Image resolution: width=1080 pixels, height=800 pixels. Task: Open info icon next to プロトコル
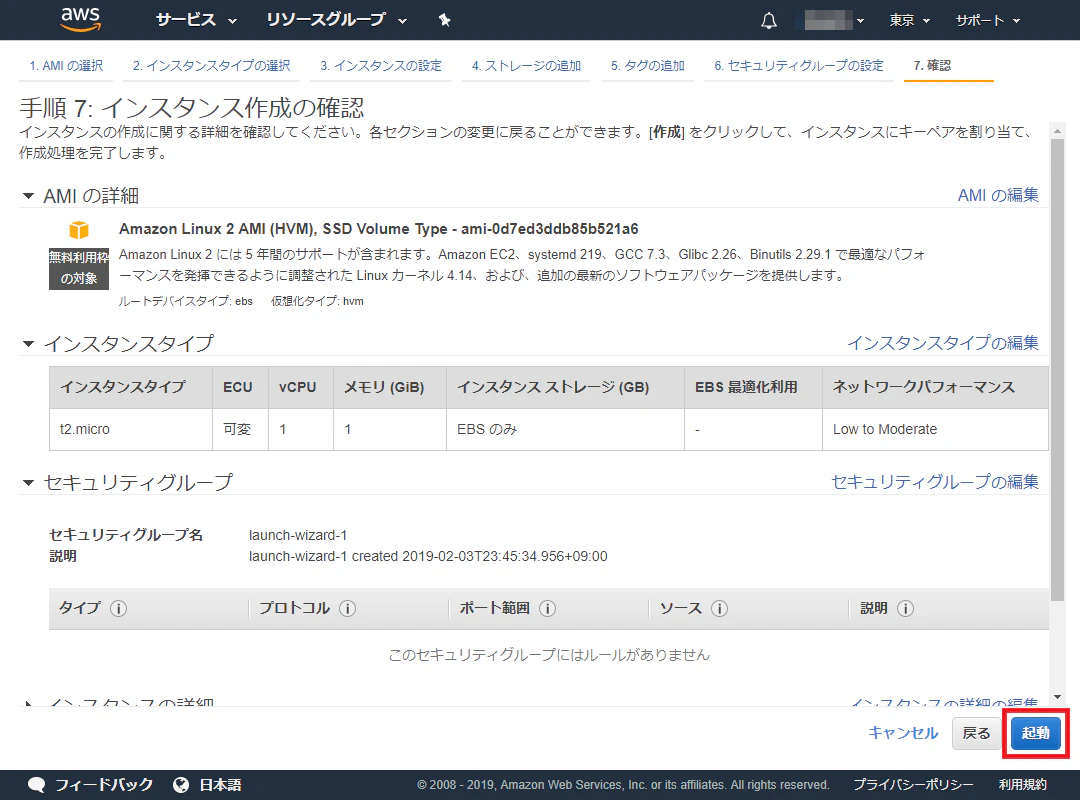(x=348, y=608)
